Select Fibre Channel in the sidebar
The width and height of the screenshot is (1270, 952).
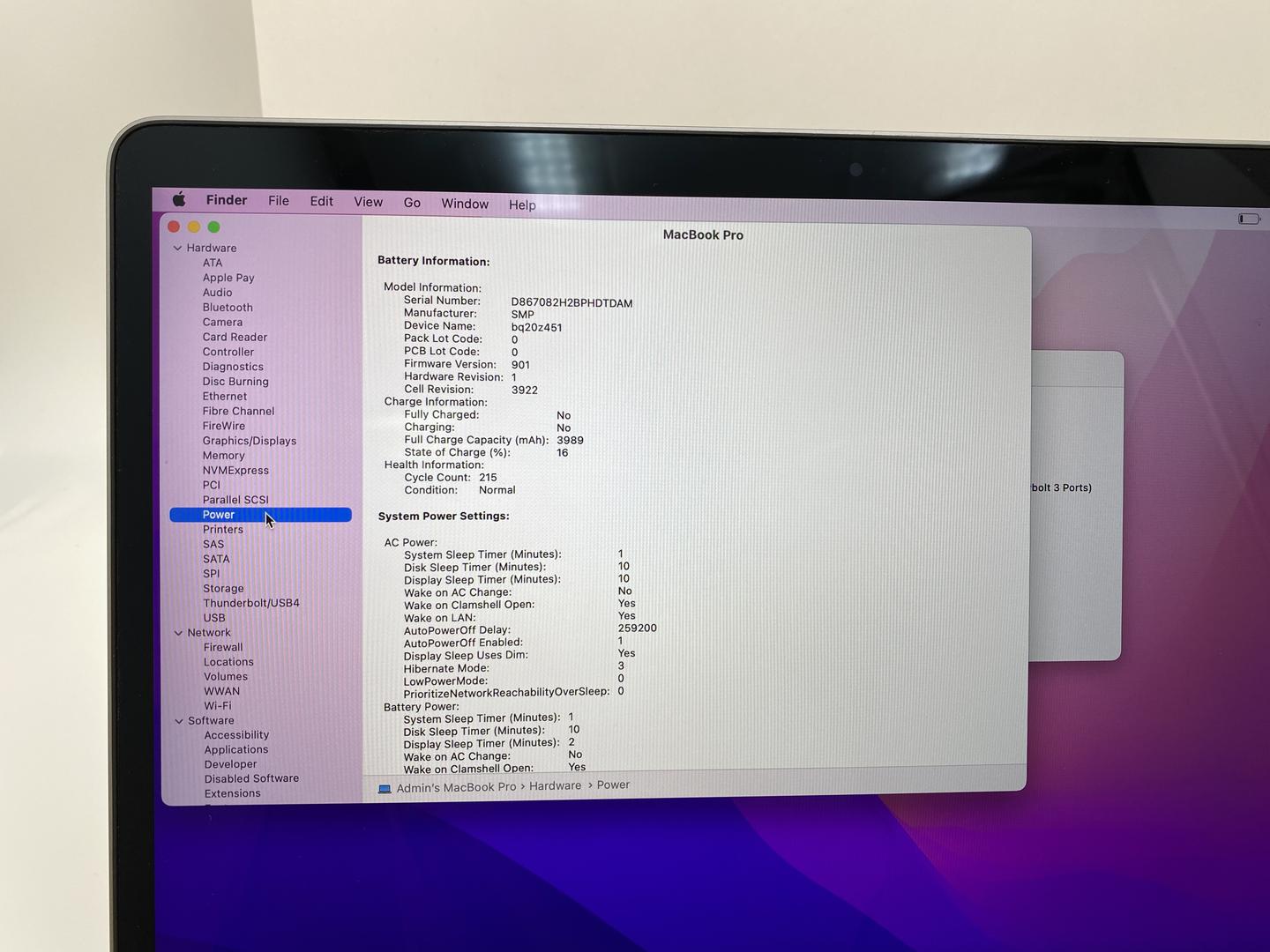[238, 411]
